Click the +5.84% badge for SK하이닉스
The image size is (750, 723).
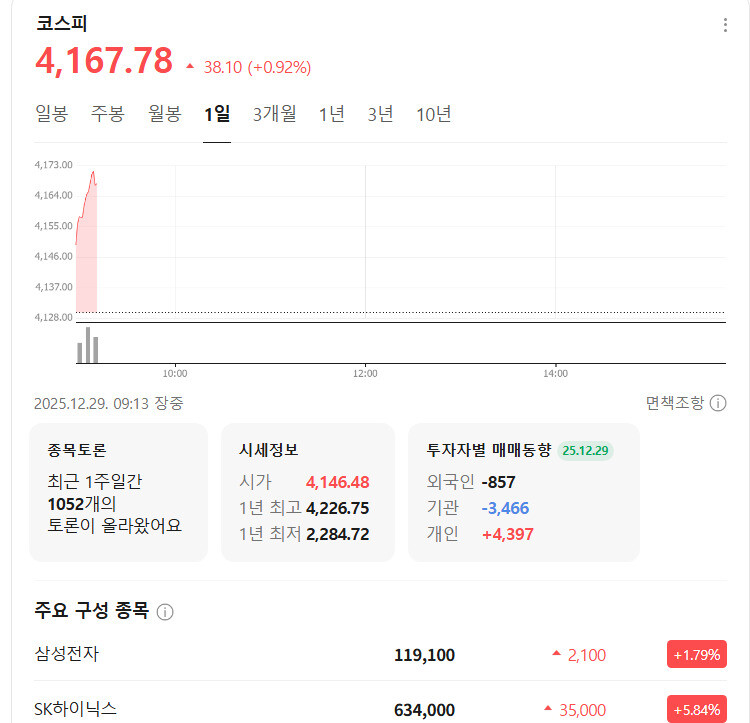point(696,709)
